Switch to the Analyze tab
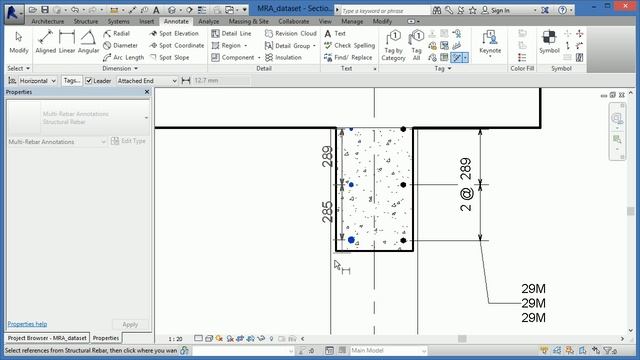This screenshot has width=640, height=360. click(x=209, y=21)
